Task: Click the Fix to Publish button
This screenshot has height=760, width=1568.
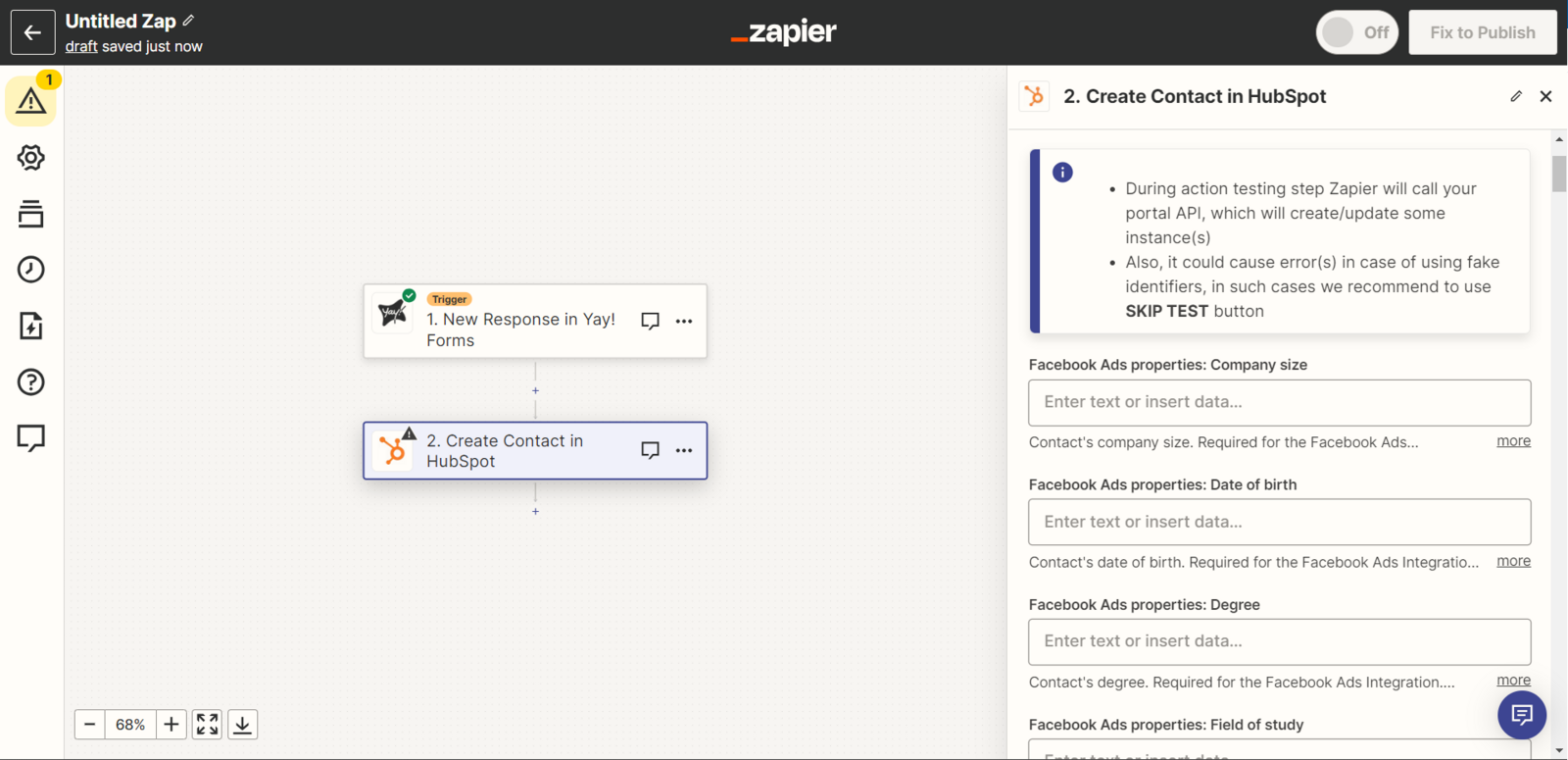Action: (x=1482, y=32)
